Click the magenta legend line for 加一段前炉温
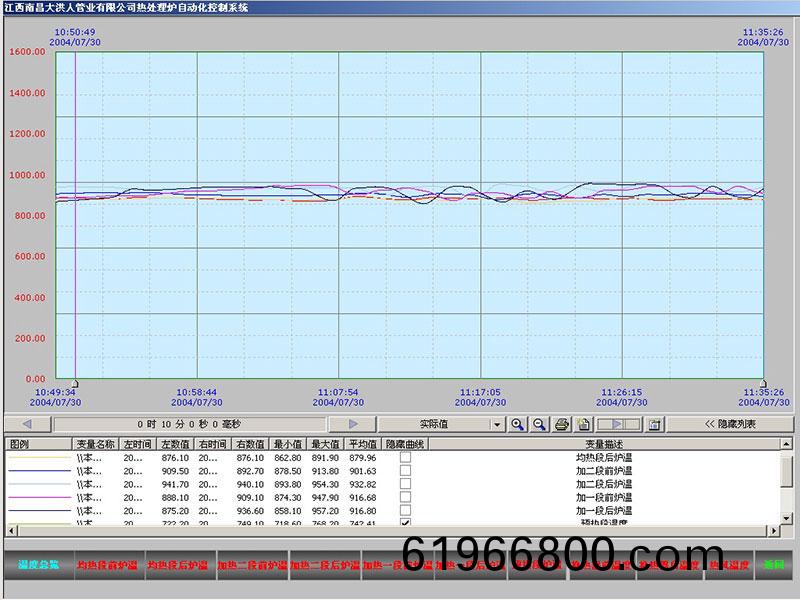The height and width of the screenshot is (600, 800). 39,497
